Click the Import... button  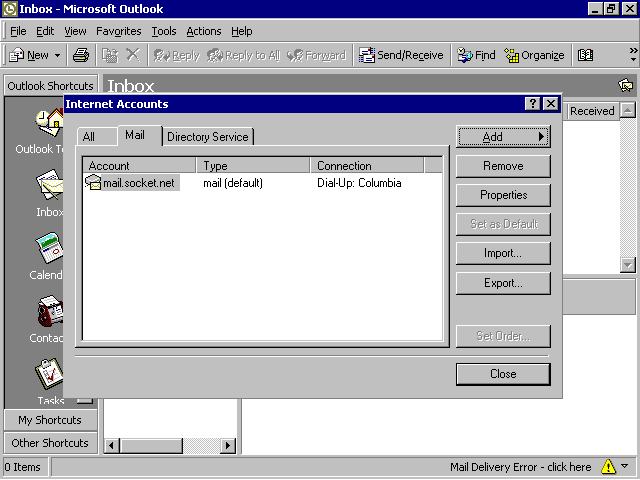point(503,253)
